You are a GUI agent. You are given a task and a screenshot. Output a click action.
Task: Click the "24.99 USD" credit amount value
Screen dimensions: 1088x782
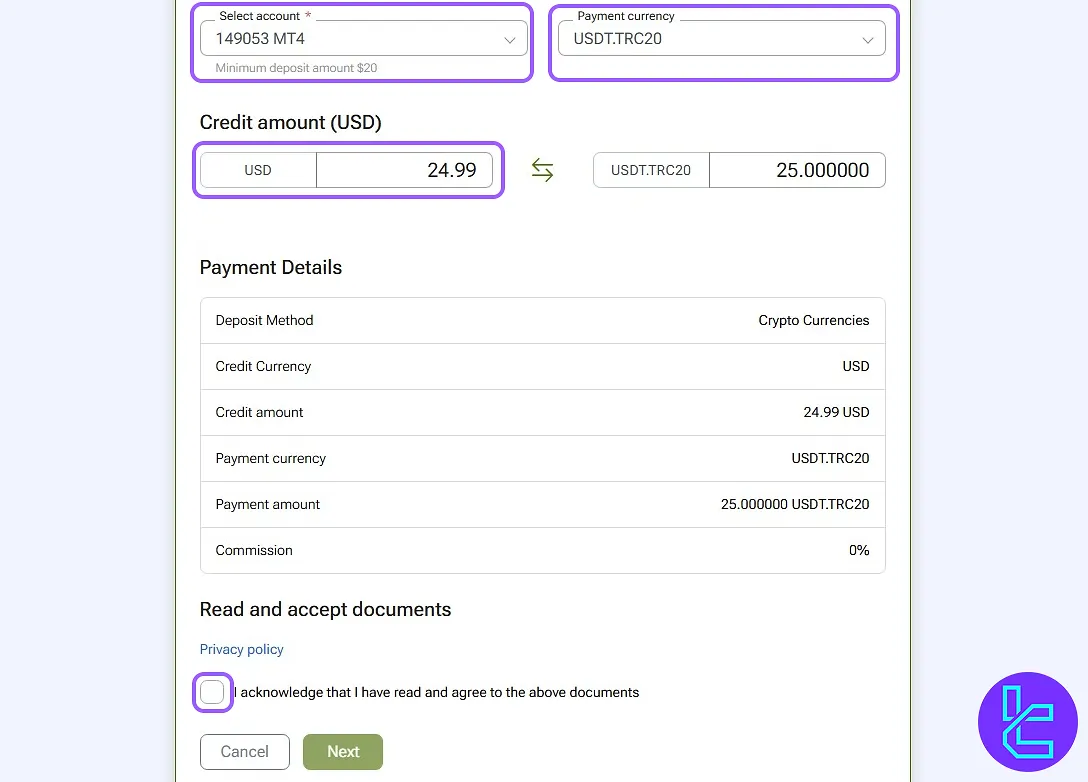pos(836,412)
